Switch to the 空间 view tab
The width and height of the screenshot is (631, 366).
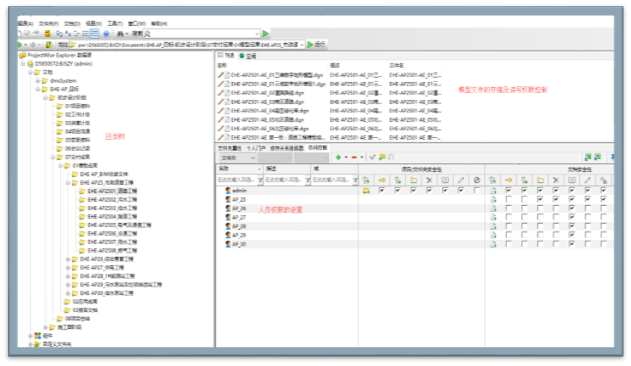[x=248, y=56]
